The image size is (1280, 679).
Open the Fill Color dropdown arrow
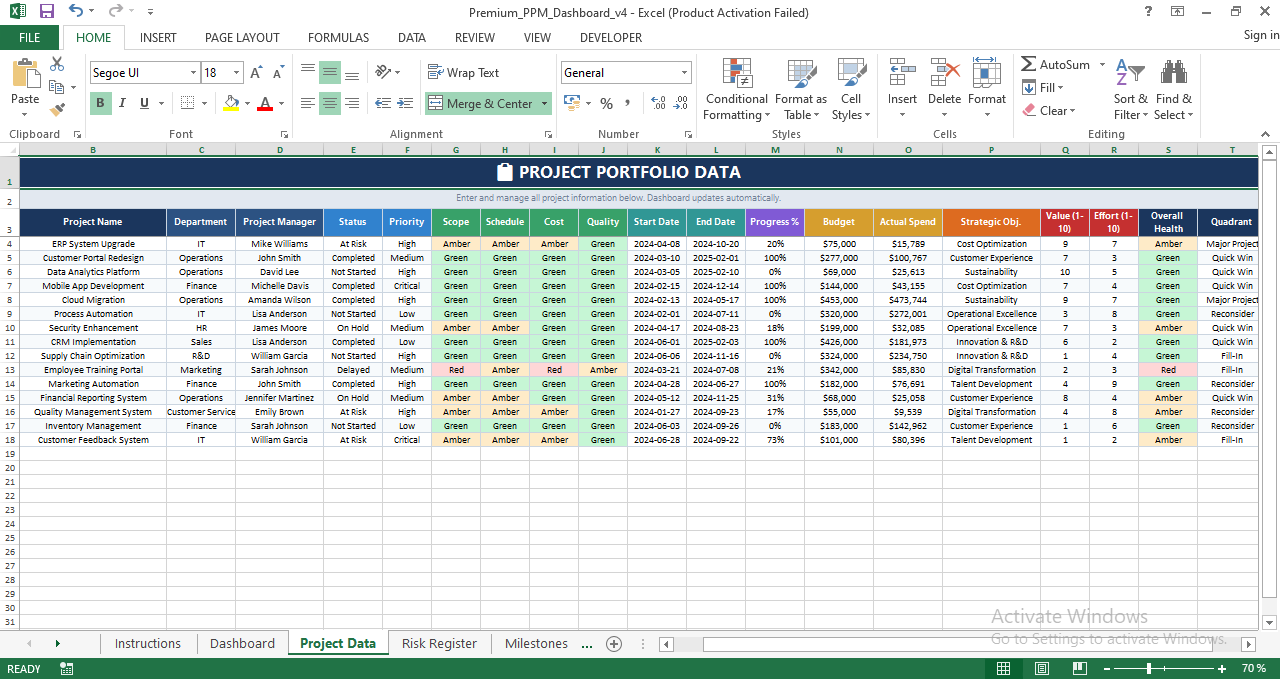(246, 105)
